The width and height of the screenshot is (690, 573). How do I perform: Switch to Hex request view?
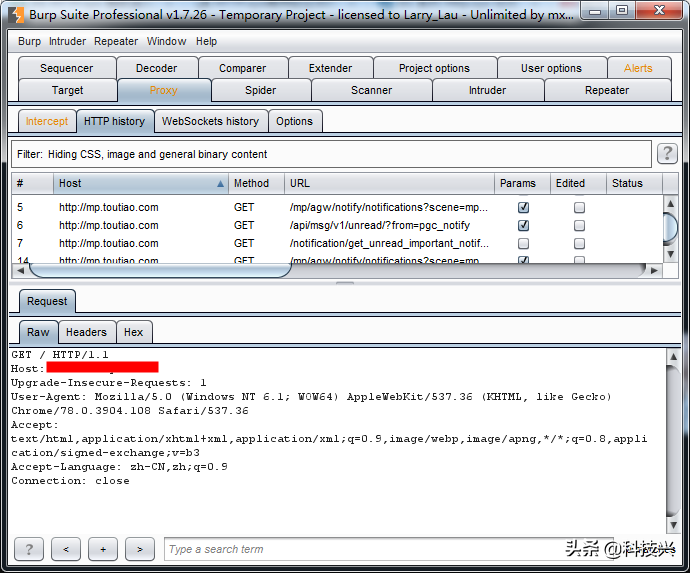click(x=133, y=332)
